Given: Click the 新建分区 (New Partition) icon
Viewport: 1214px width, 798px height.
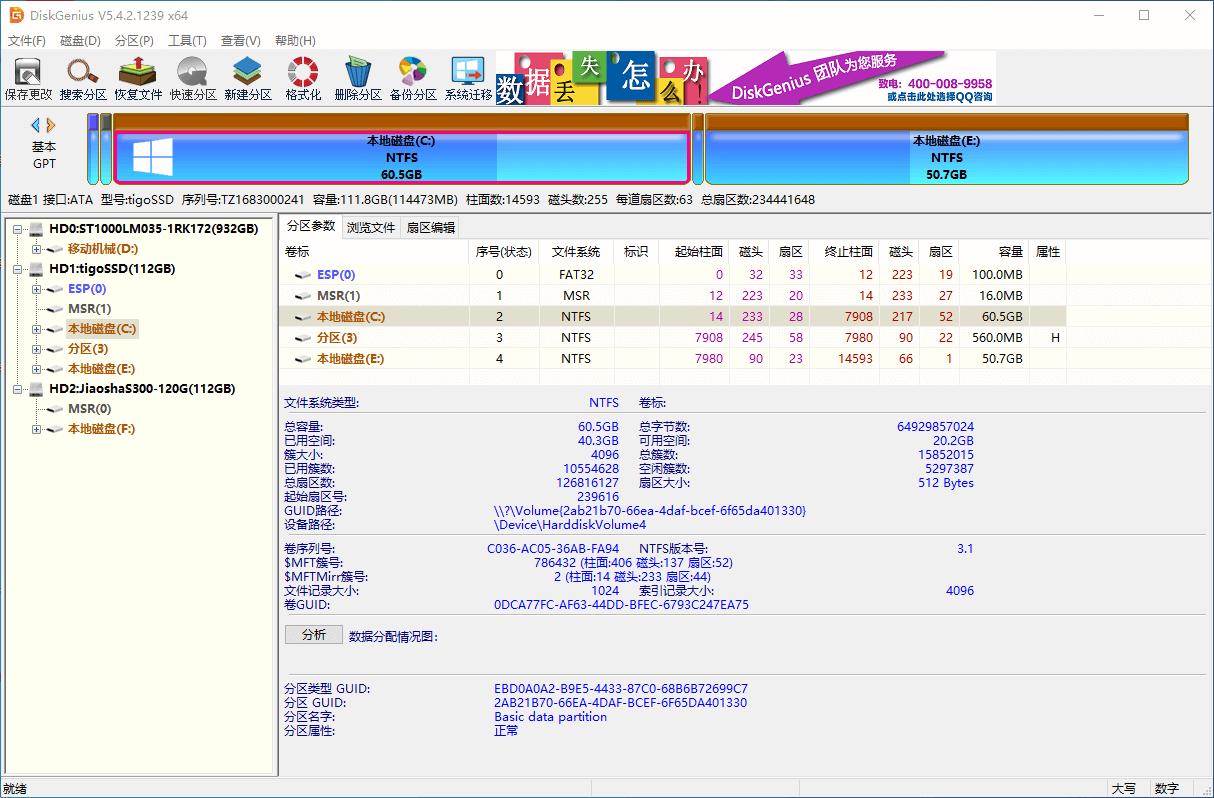Looking at the screenshot, I should click(x=248, y=78).
